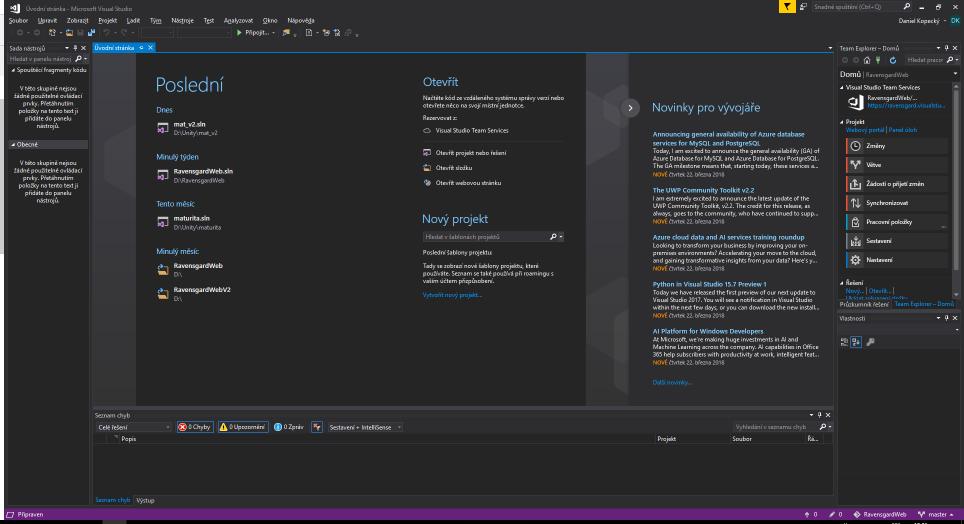
Task: Collapse the Obecné toolbox group
Action: tap(13, 145)
